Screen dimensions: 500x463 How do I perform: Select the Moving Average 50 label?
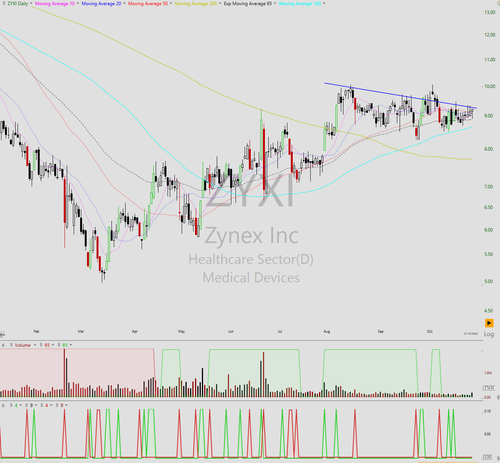pos(148,3)
